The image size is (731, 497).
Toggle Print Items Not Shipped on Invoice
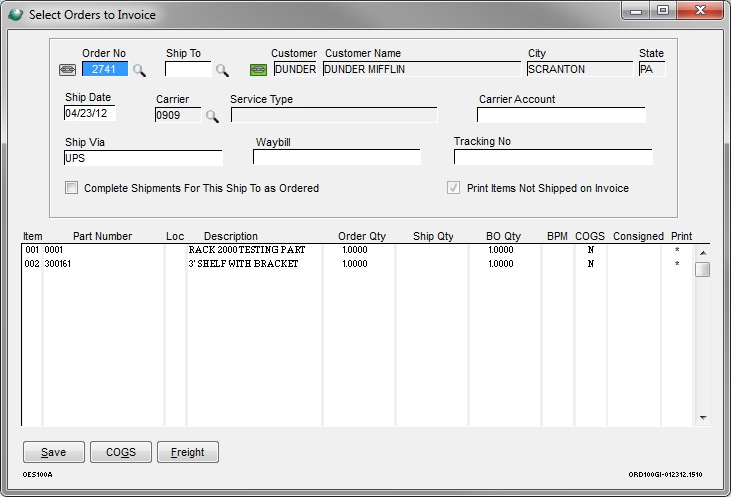[x=453, y=188]
